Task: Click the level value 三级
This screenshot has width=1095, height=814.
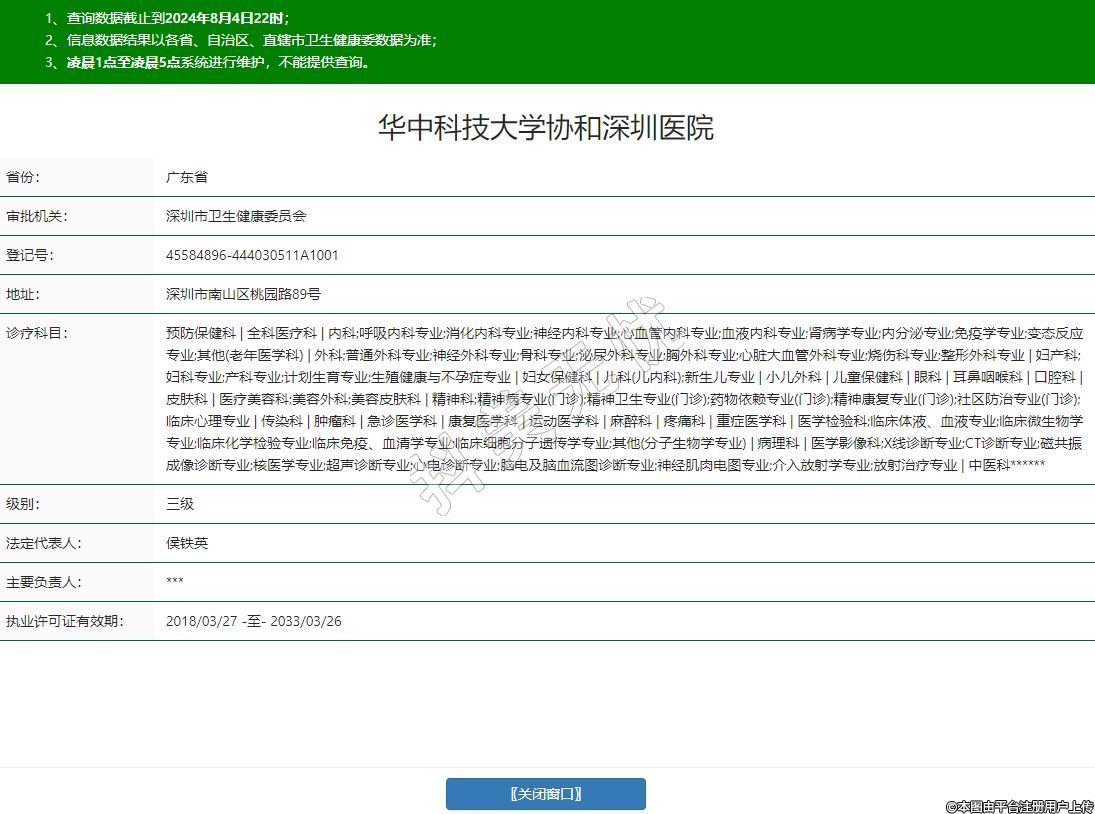Action: [x=180, y=504]
